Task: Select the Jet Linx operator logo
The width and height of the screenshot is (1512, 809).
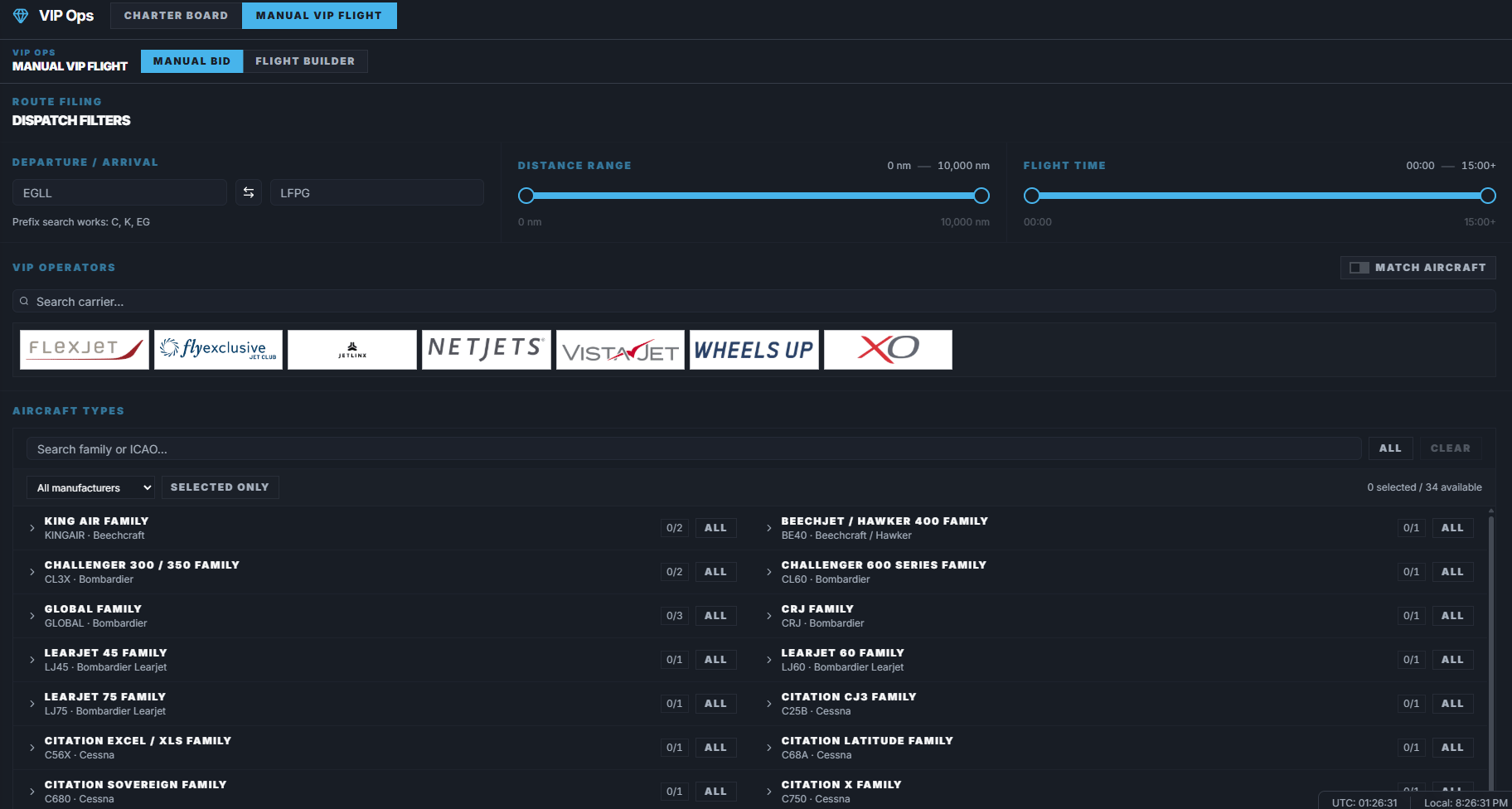Action: [x=352, y=350]
